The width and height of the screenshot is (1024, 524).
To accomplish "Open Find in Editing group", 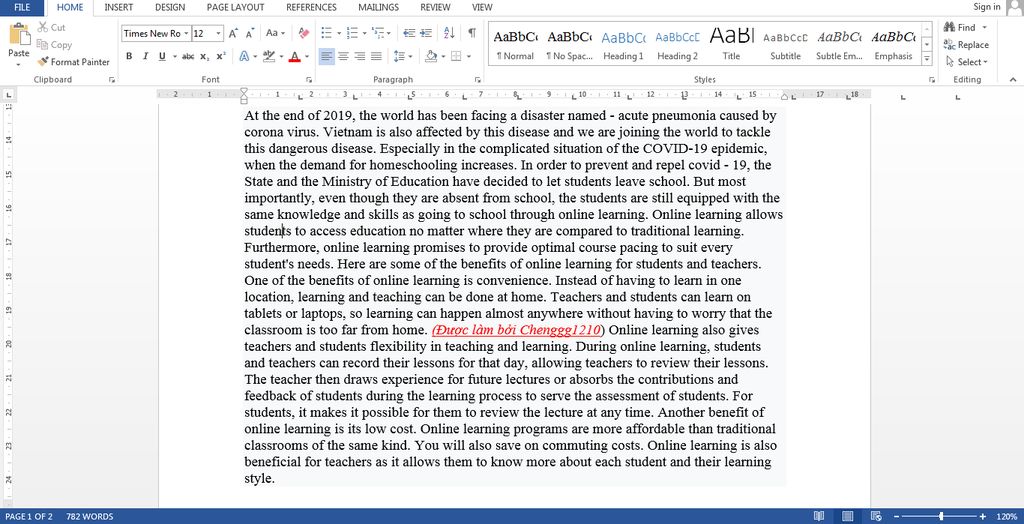I will pos(960,27).
